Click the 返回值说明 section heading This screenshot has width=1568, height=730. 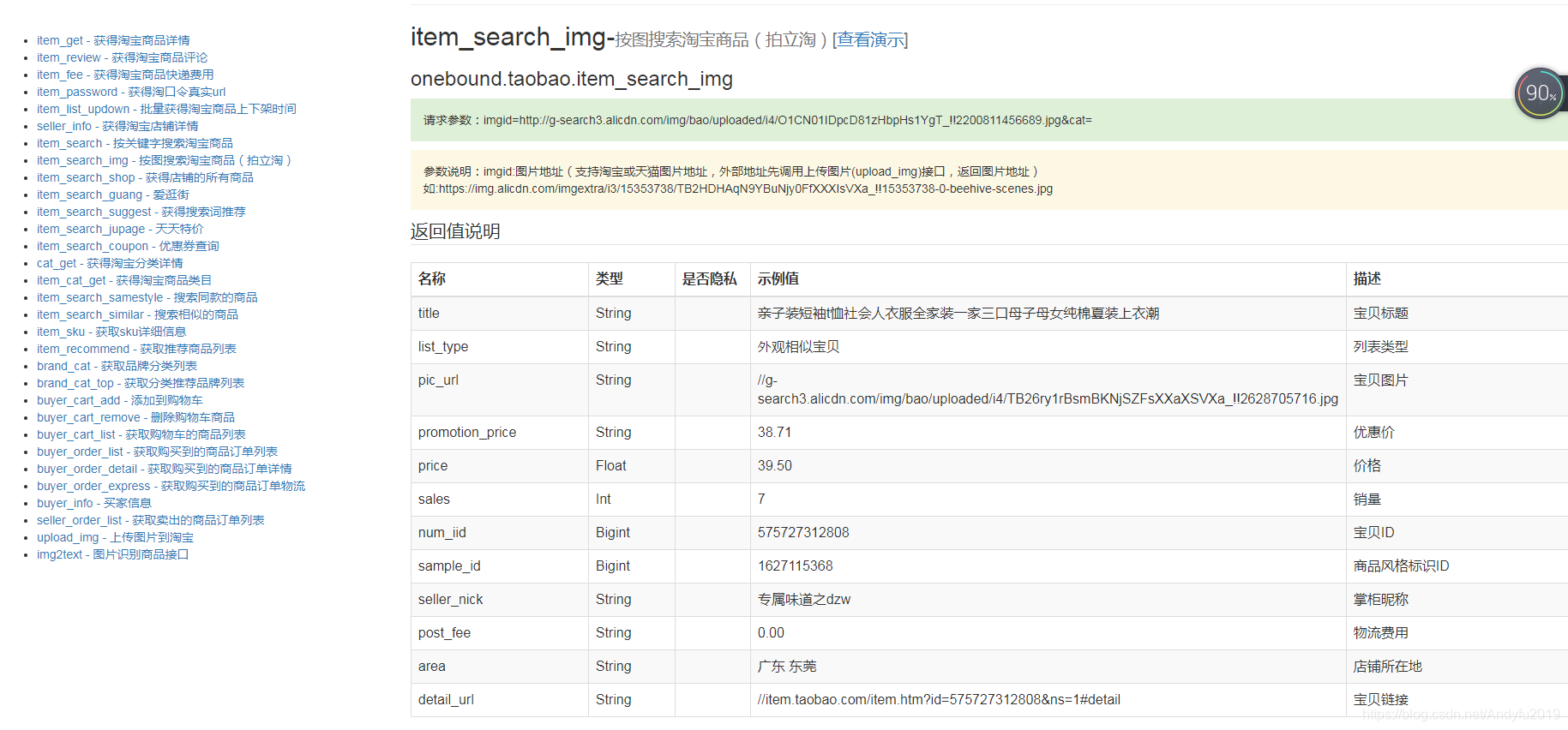pyautogui.click(x=455, y=231)
